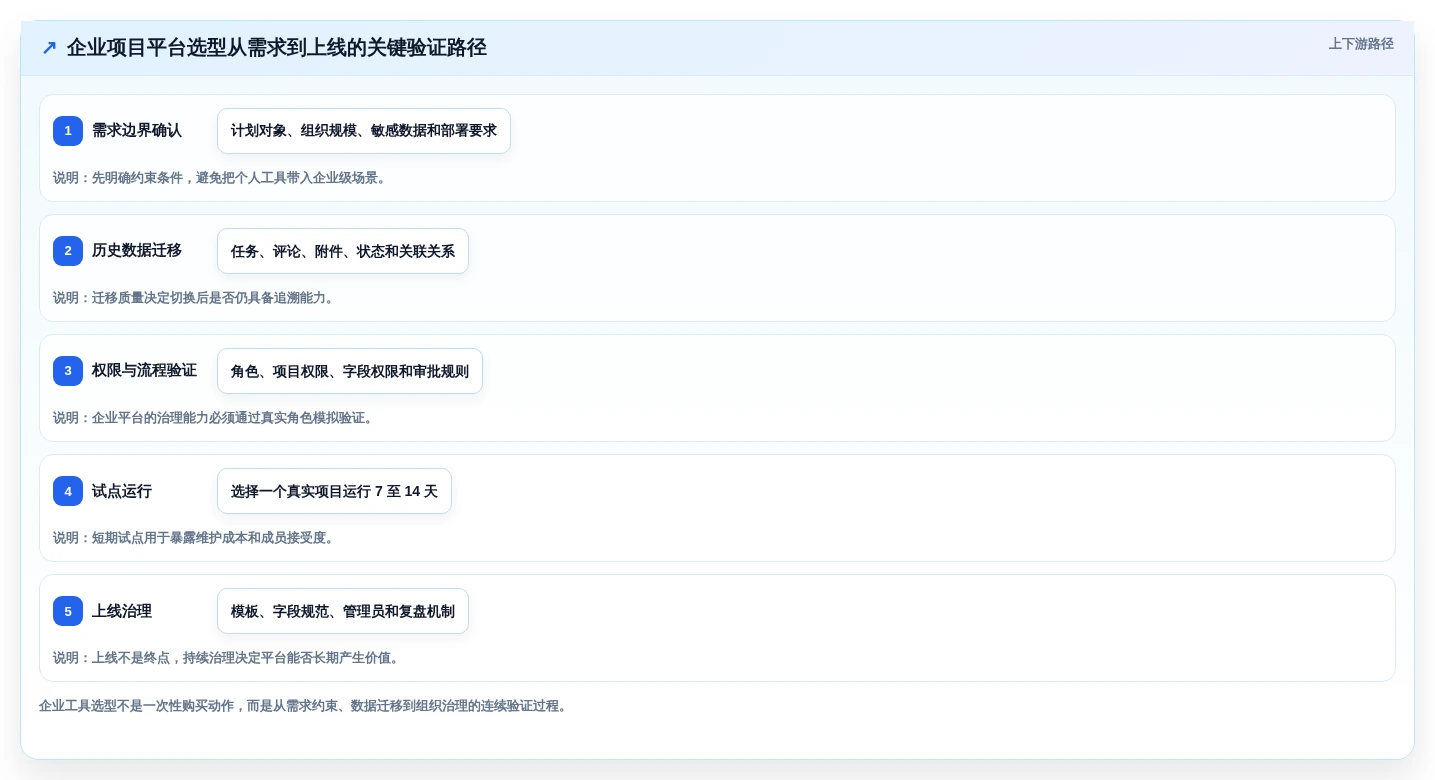Select the 试点运行 step title
1435x780 pixels.
122,491
